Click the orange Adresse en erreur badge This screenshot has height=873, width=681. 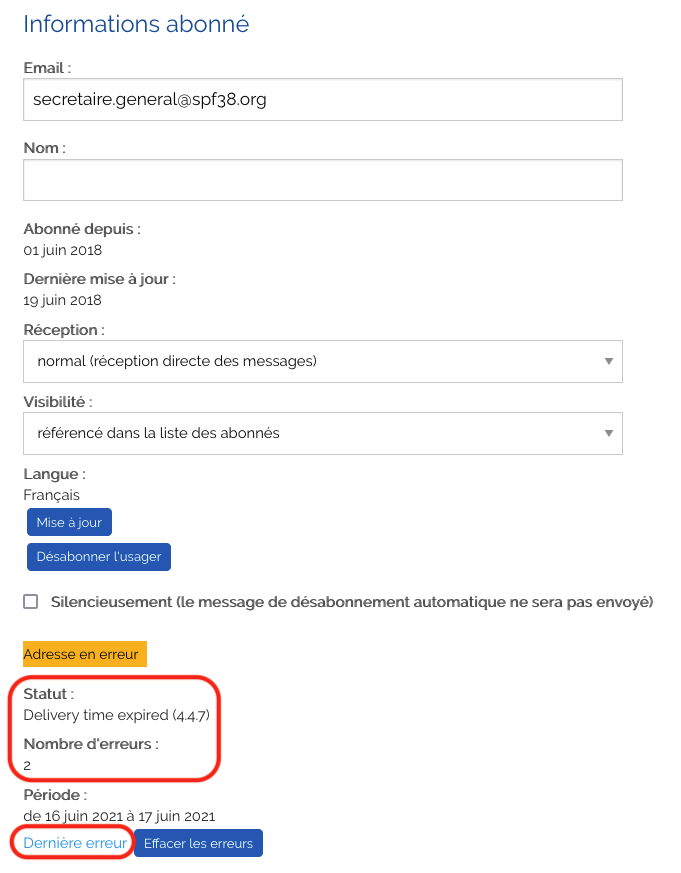point(85,654)
